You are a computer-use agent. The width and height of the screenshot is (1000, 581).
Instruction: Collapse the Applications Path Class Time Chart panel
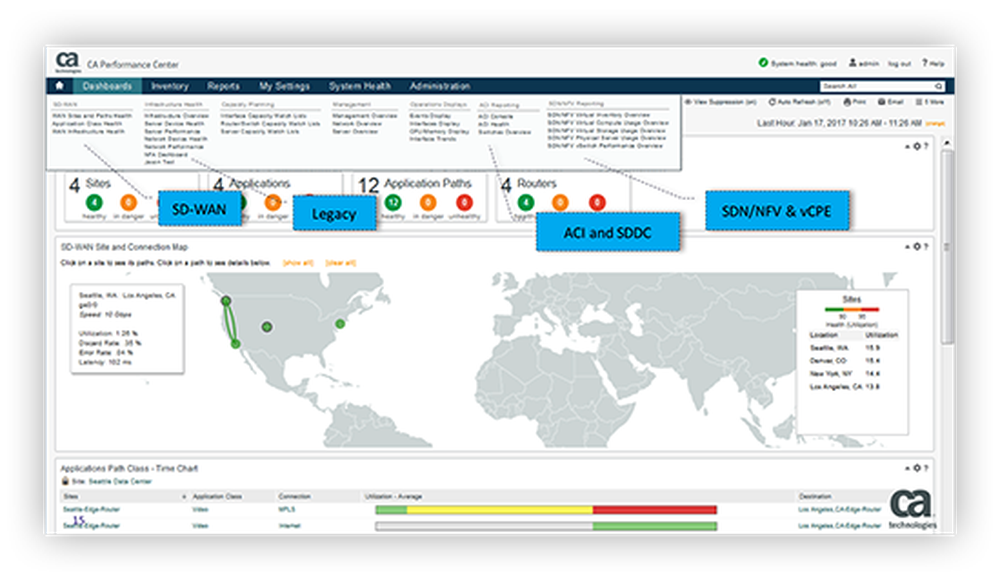pos(908,468)
